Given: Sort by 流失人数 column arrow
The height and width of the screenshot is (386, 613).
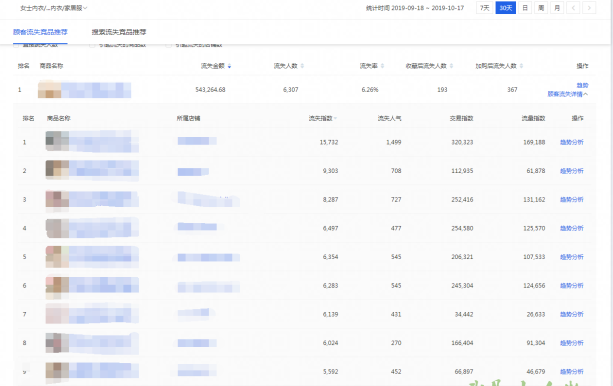Looking at the screenshot, I should click(x=302, y=66).
